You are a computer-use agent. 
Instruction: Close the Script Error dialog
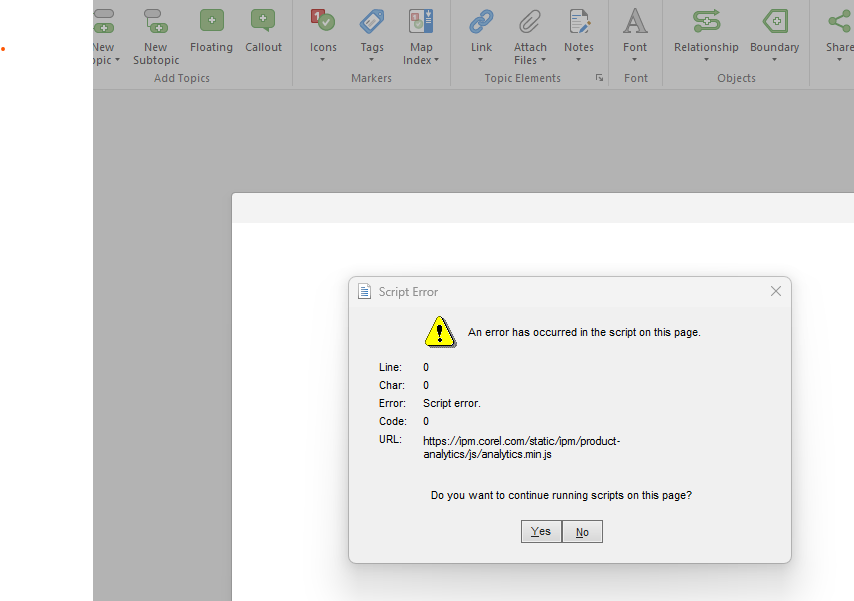coord(775,291)
